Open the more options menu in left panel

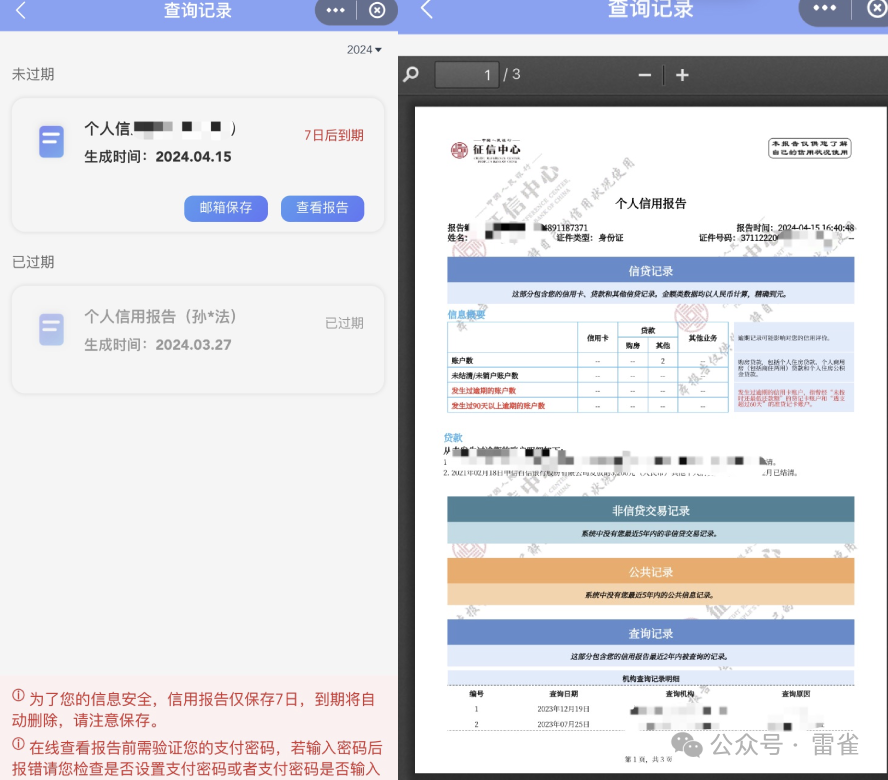pyautogui.click(x=335, y=10)
